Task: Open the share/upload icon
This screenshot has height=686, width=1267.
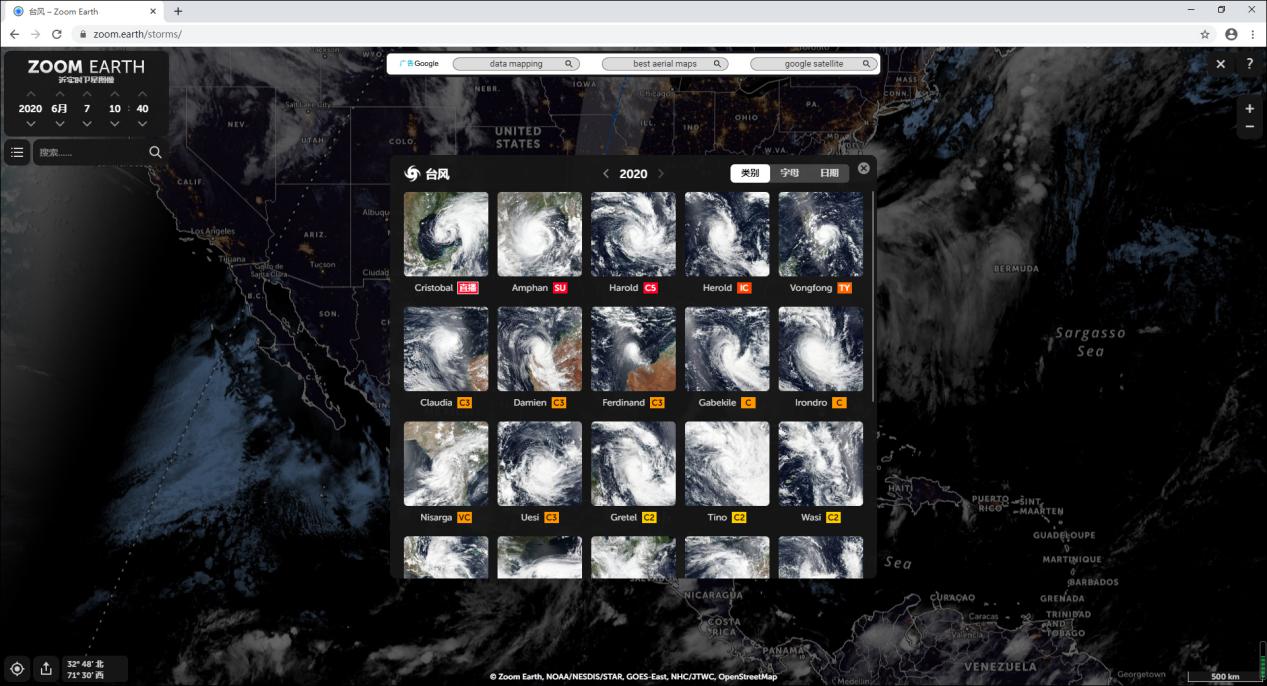Action: pyautogui.click(x=46, y=669)
